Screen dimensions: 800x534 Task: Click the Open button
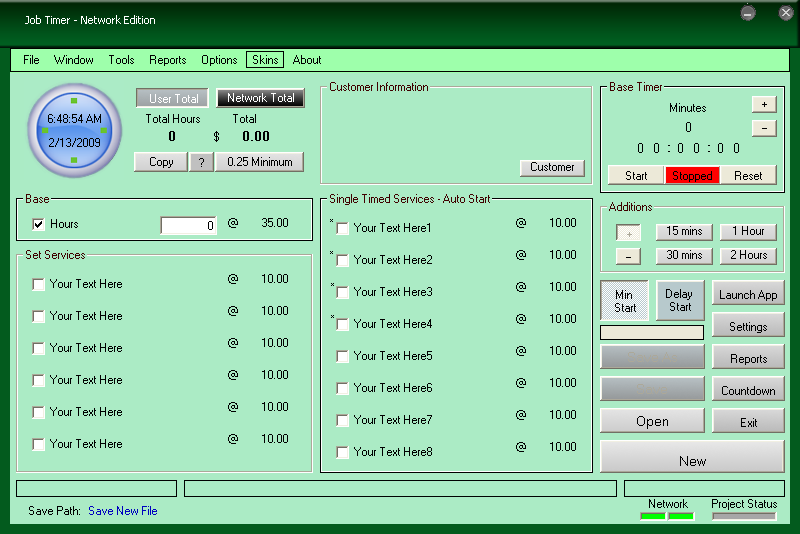pyautogui.click(x=652, y=421)
